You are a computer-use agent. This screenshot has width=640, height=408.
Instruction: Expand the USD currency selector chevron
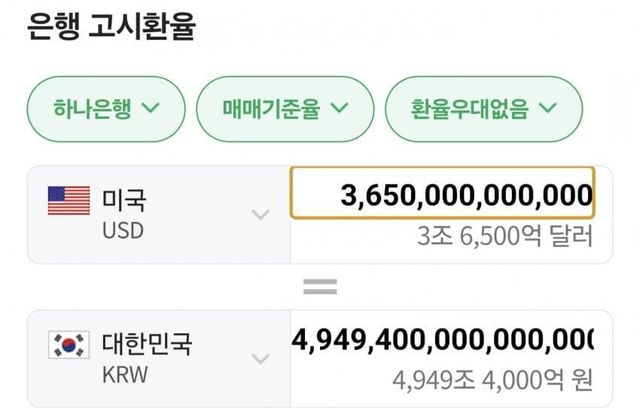[x=260, y=214]
